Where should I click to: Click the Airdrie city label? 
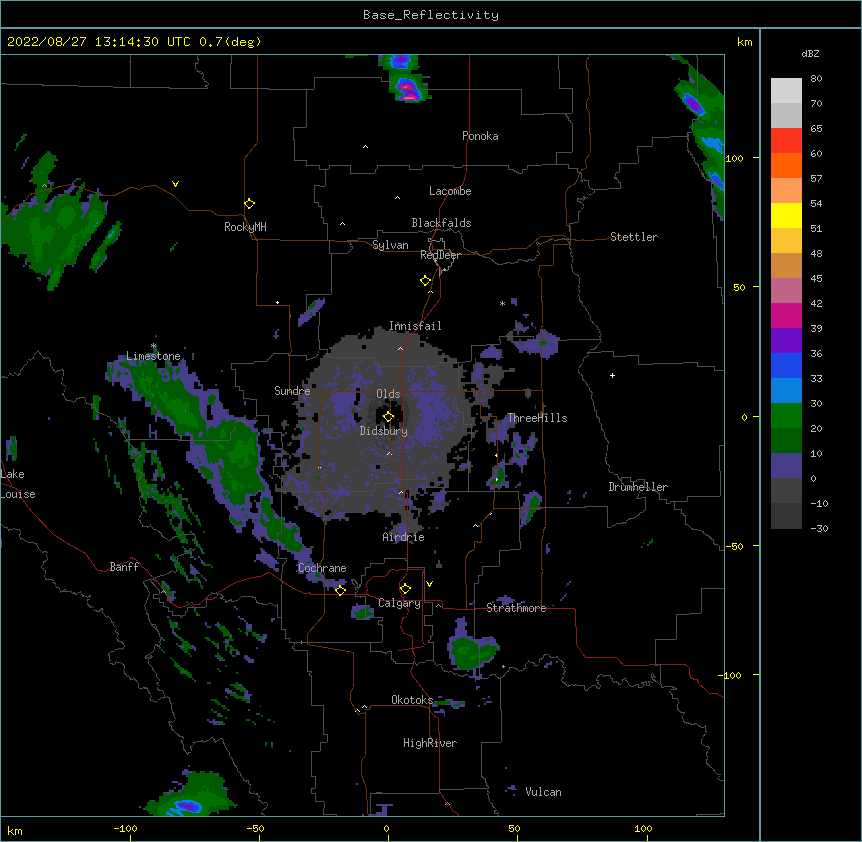403,537
